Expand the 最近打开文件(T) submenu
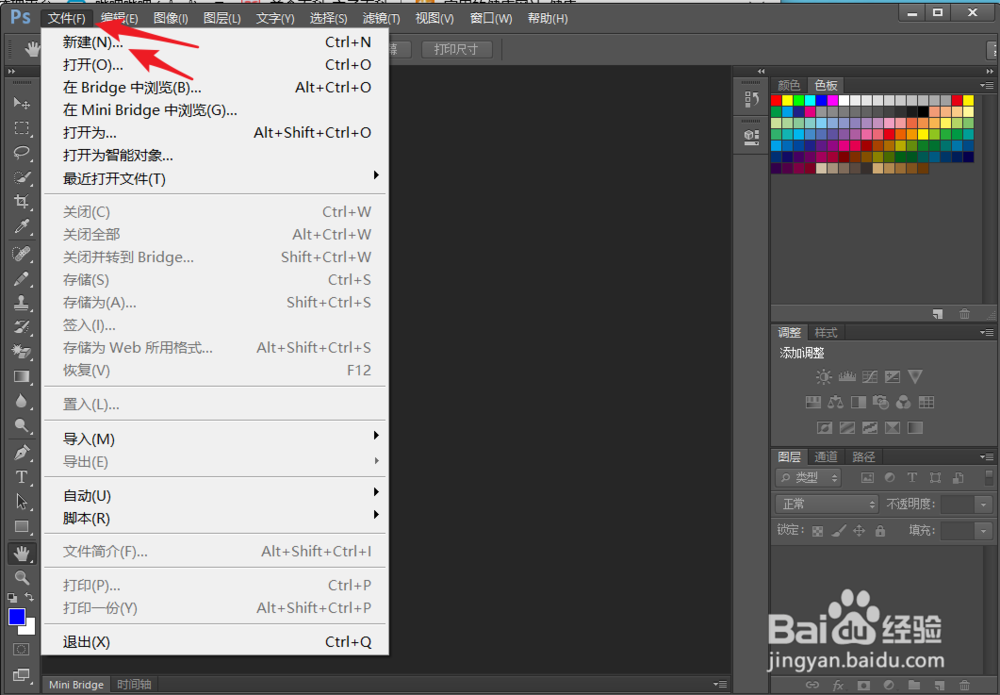1000x695 pixels. 216,179
